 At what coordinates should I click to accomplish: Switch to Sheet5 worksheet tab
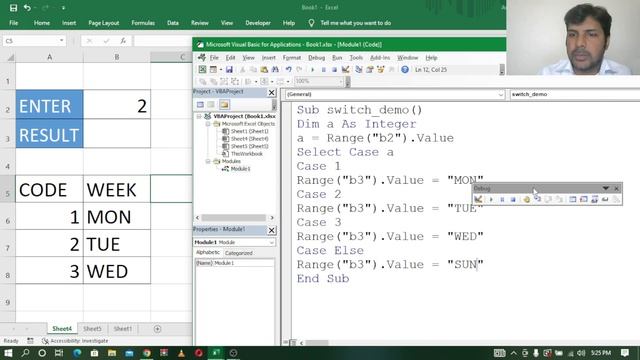coord(92,329)
